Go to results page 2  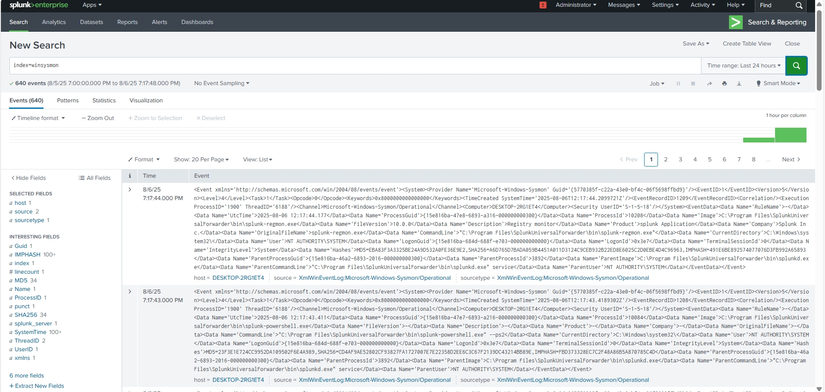(x=666, y=159)
